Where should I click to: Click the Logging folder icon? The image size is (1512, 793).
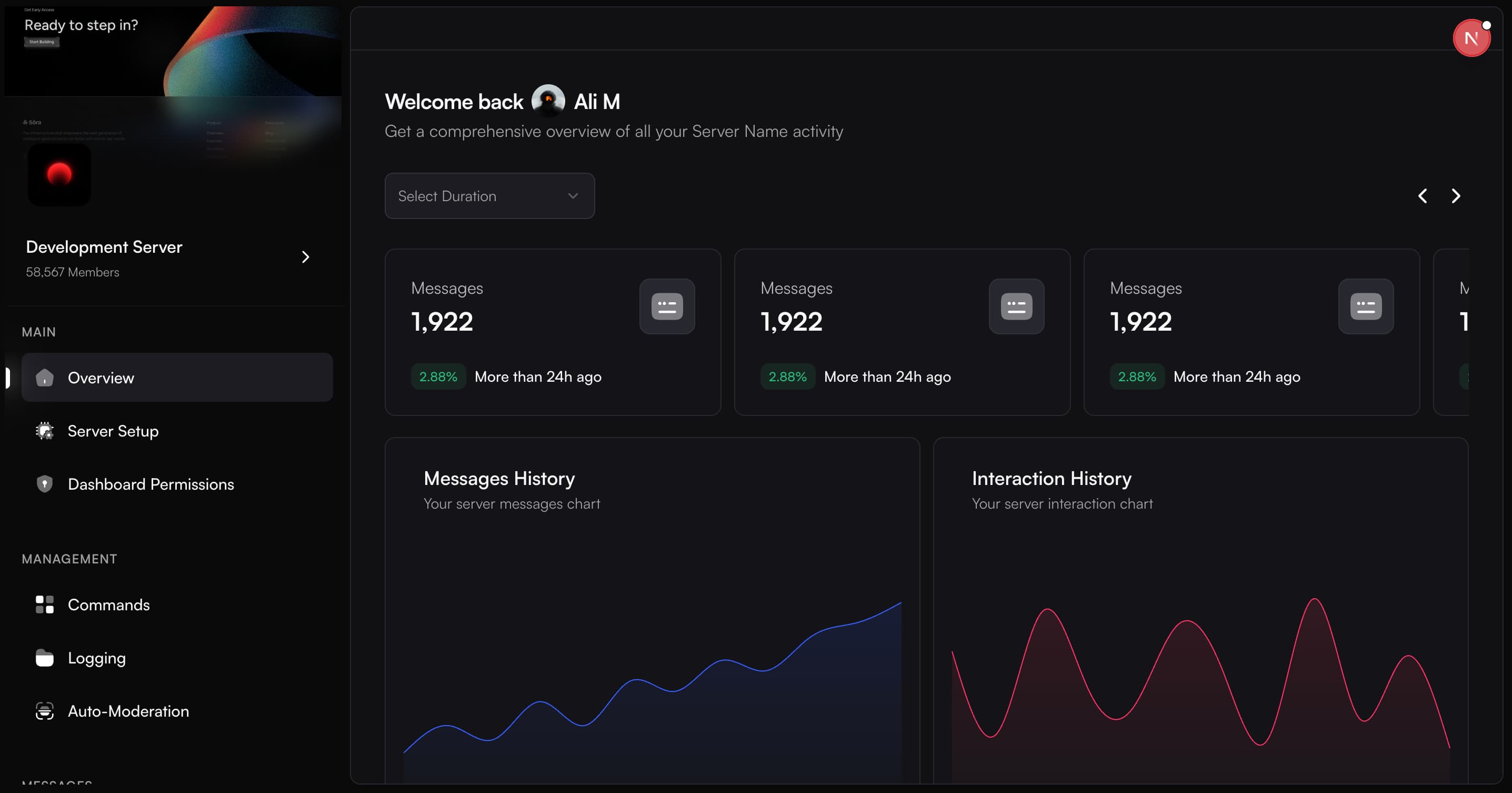coord(45,657)
